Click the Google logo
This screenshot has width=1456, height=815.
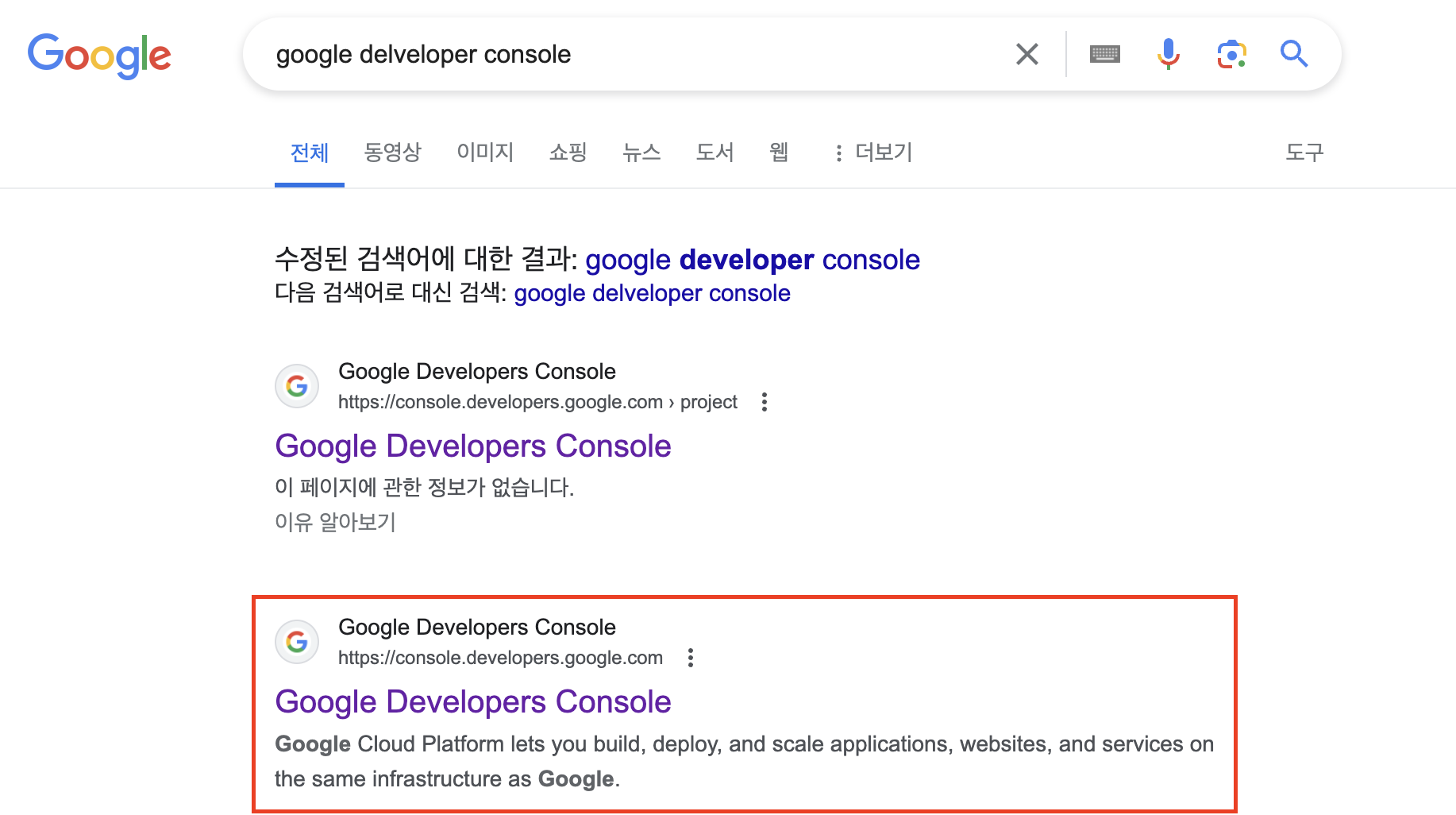tap(99, 56)
